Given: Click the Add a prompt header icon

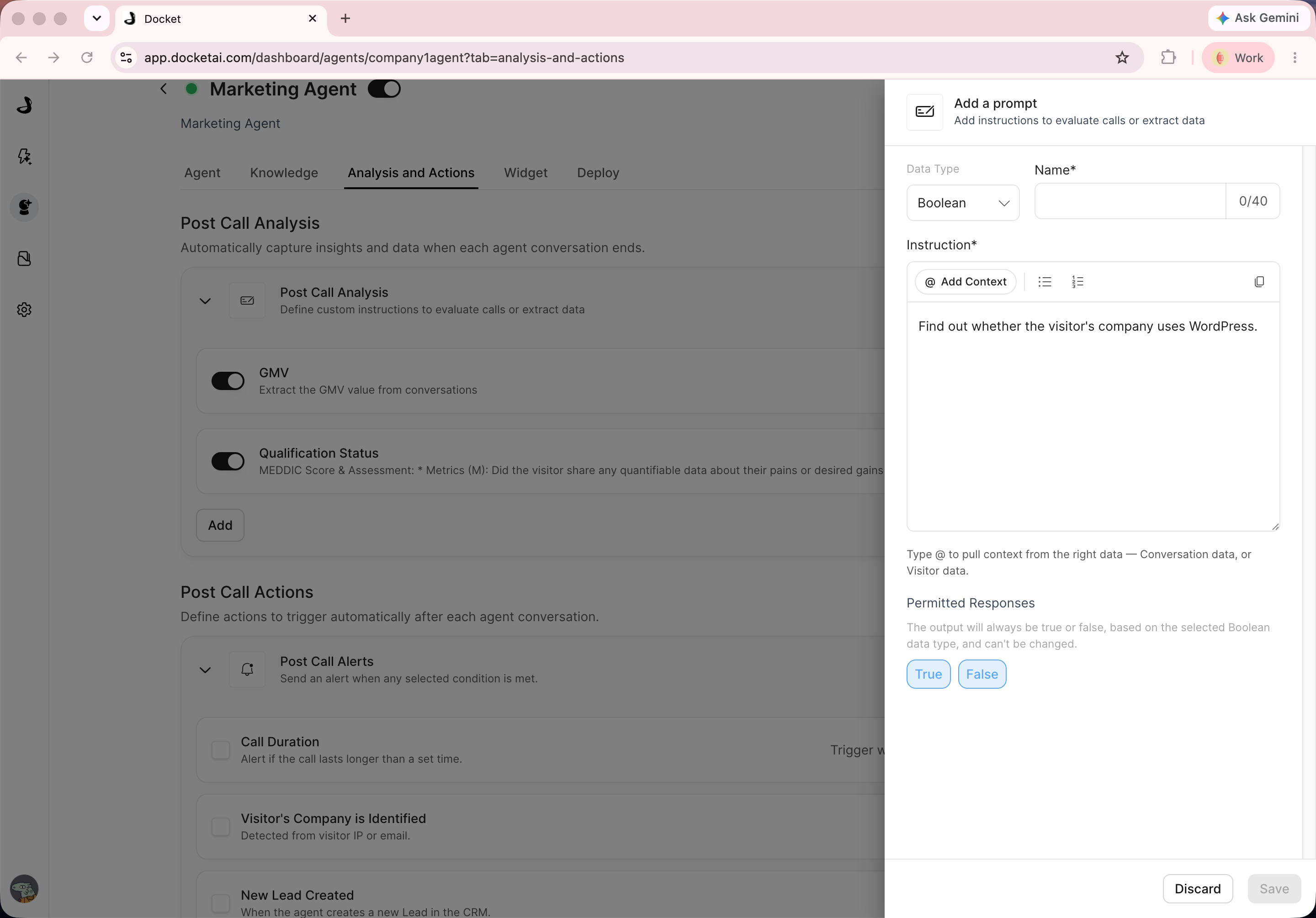Looking at the screenshot, I should [x=924, y=112].
